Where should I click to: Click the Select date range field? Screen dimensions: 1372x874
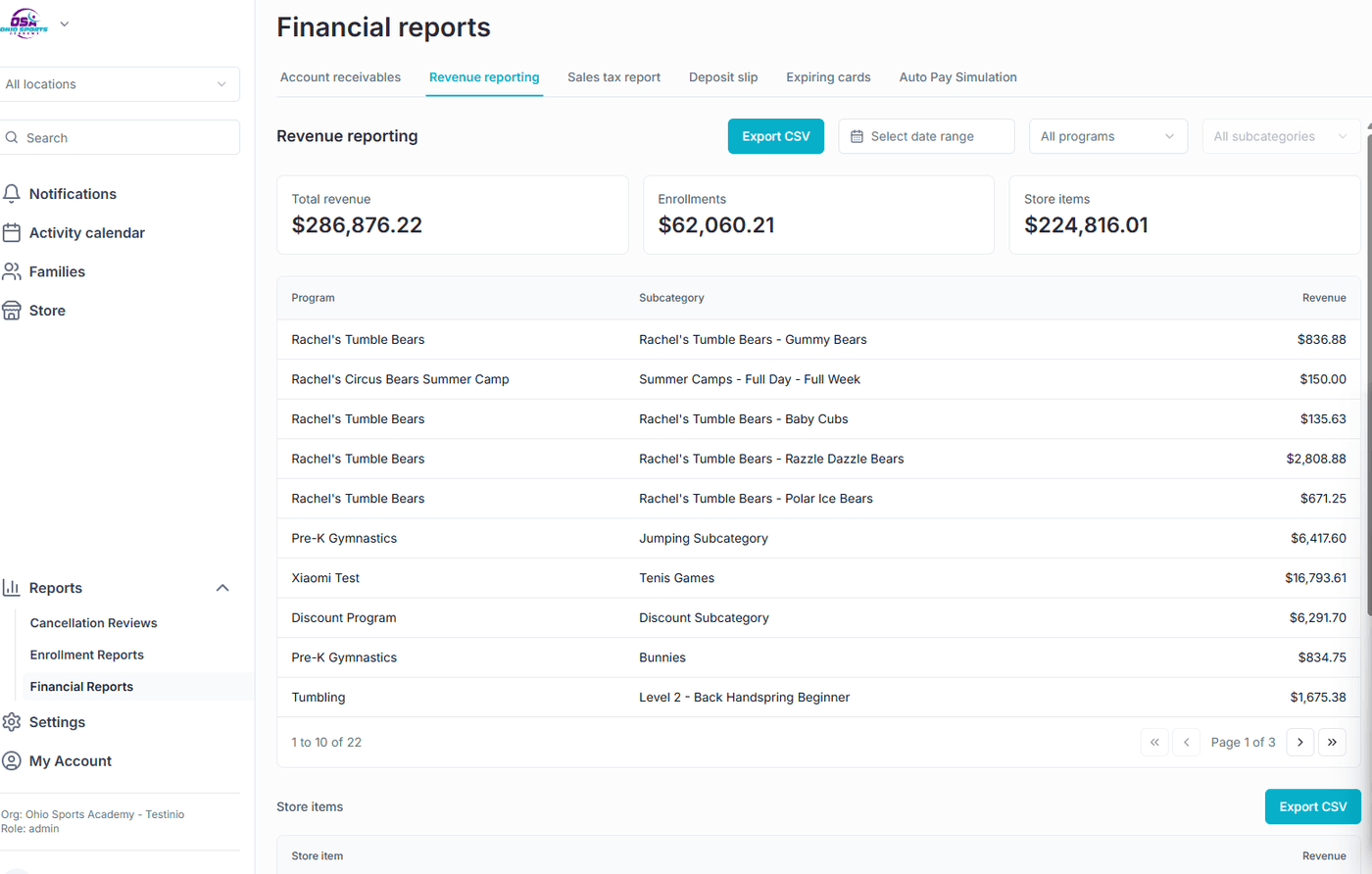click(x=926, y=136)
